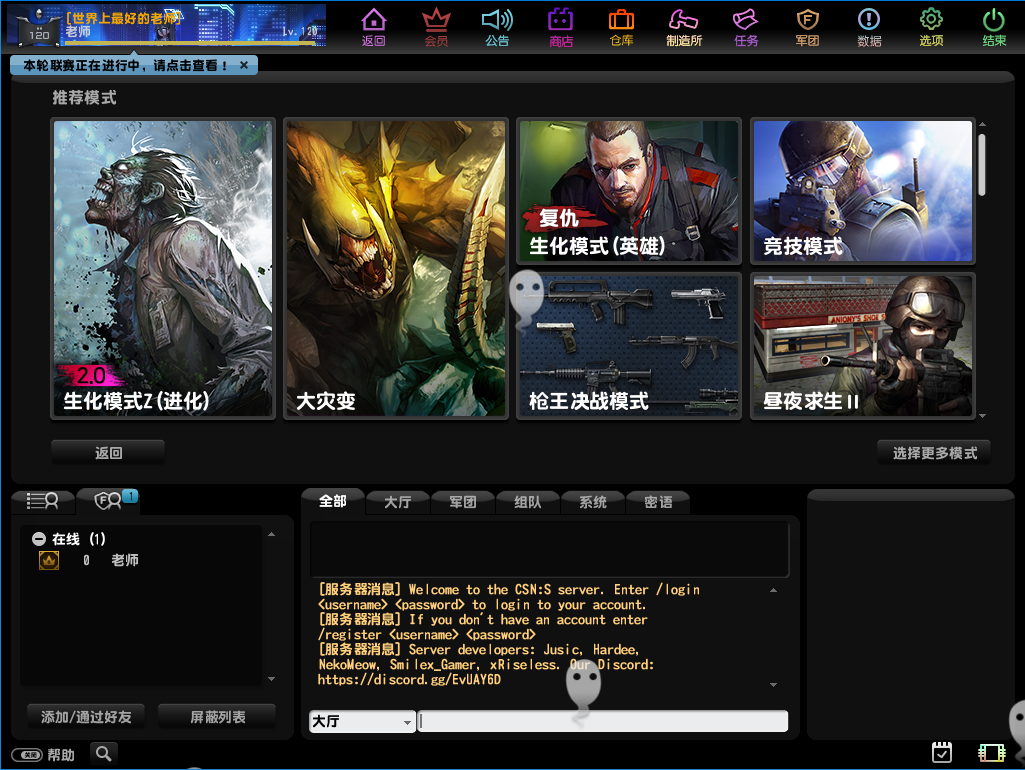Open the film strip replay icon

click(x=992, y=753)
